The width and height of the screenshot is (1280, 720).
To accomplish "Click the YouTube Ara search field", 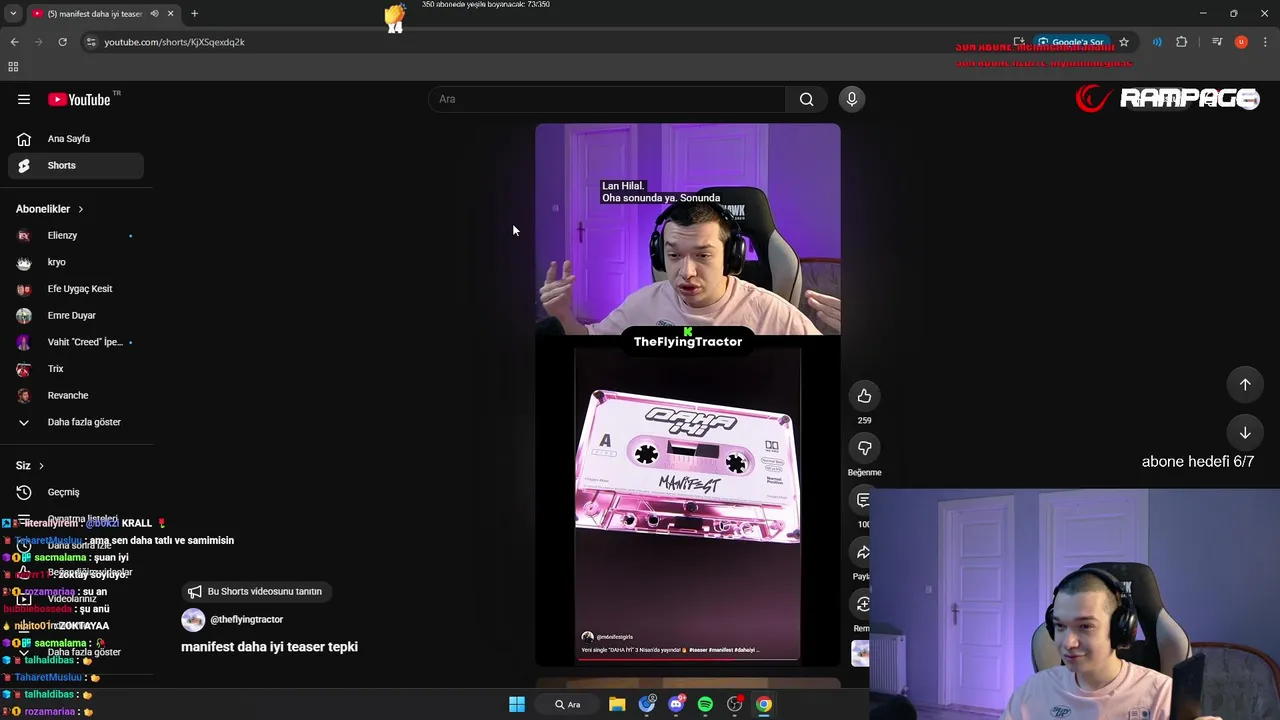I will tap(607, 99).
